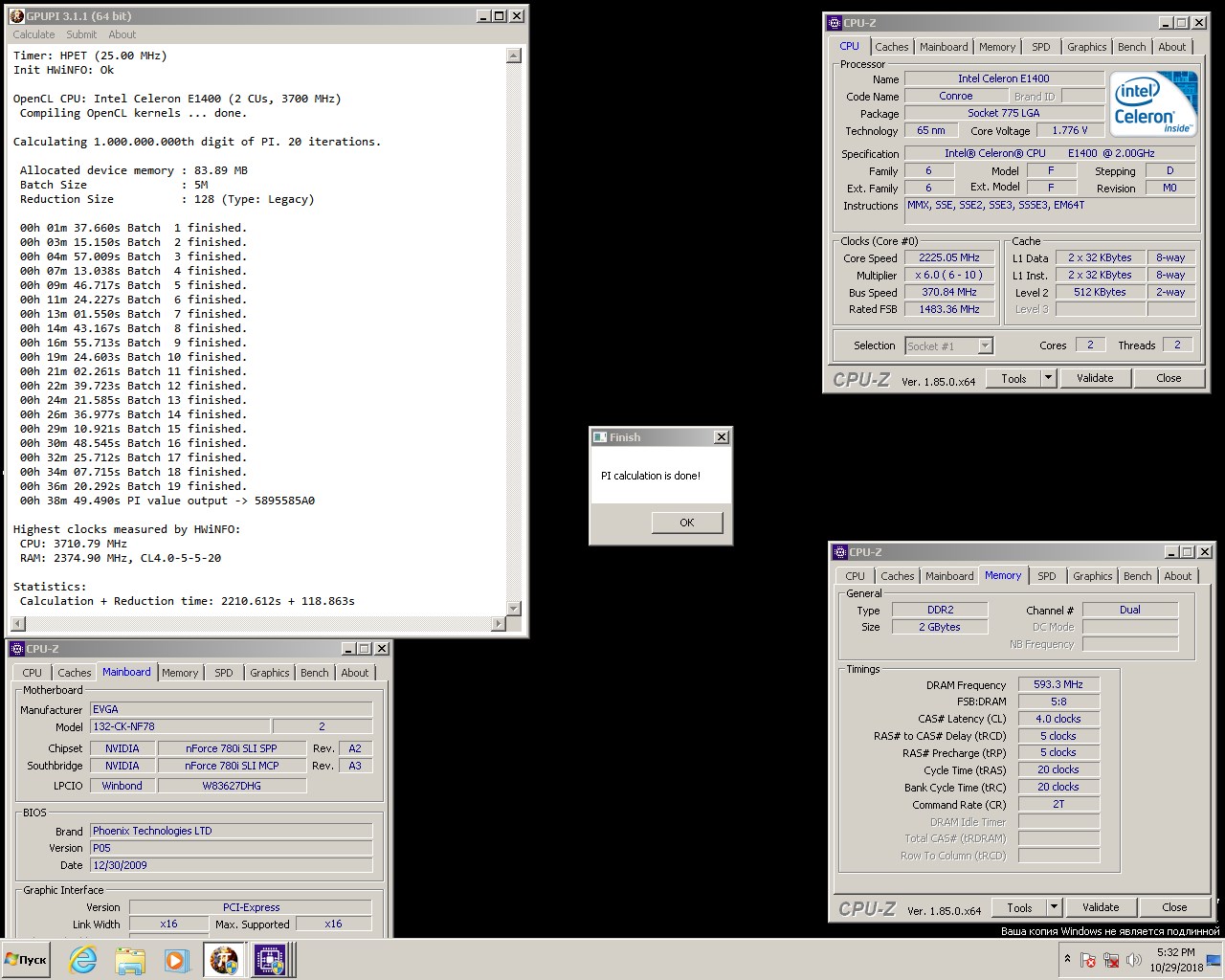Click GPUPI vertical scrollbar up arrow
Screen dimensions: 1225x980
click(x=514, y=55)
